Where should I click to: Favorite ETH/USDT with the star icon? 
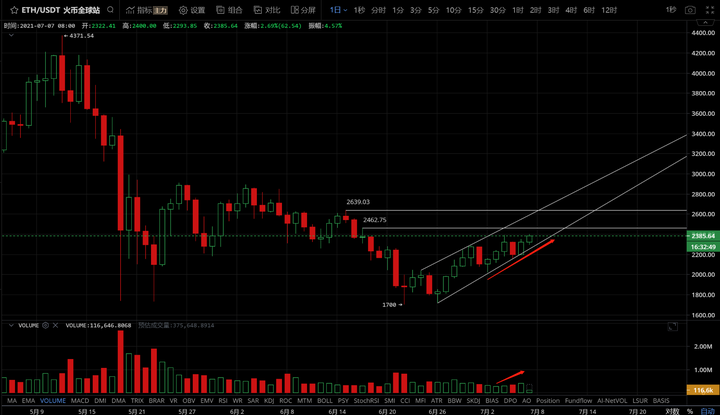pos(14,10)
